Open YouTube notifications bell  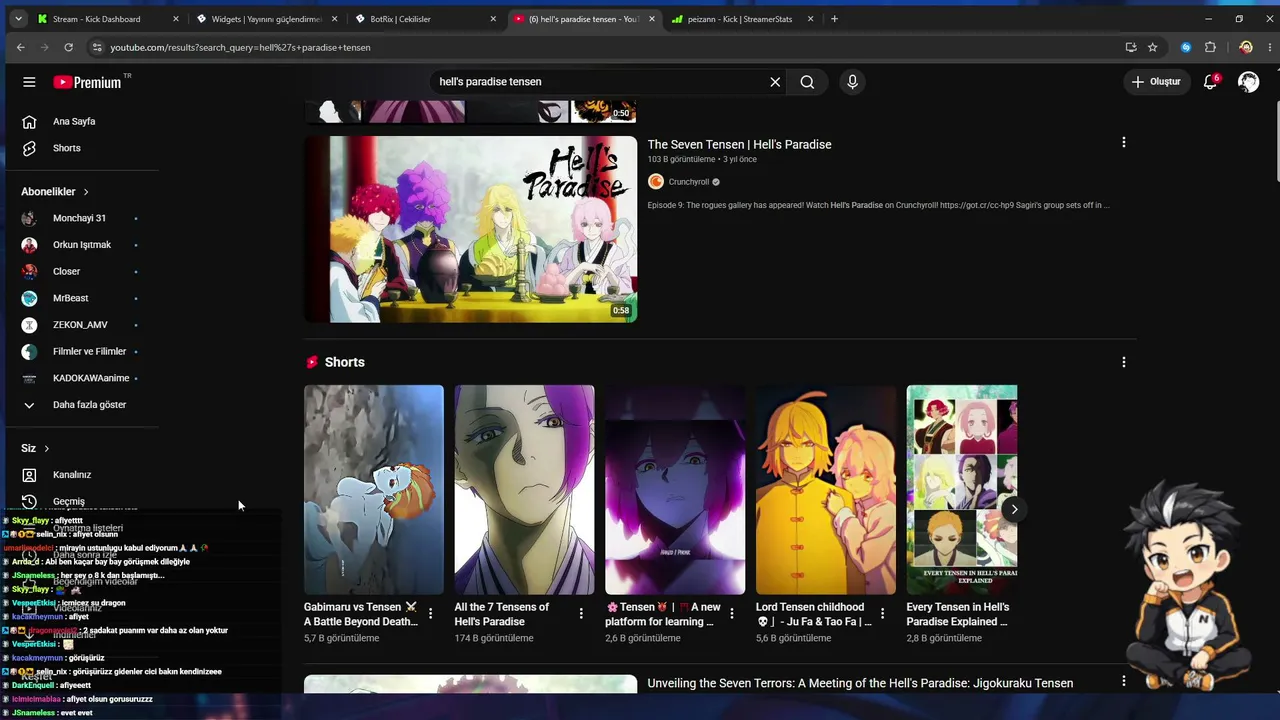pyautogui.click(x=1210, y=82)
